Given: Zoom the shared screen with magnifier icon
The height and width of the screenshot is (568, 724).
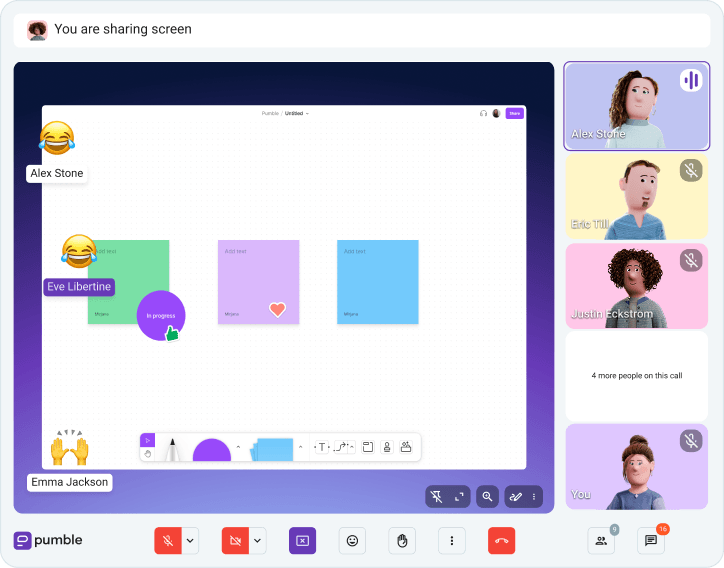Looking at the screenshot, I should [487, 496].
